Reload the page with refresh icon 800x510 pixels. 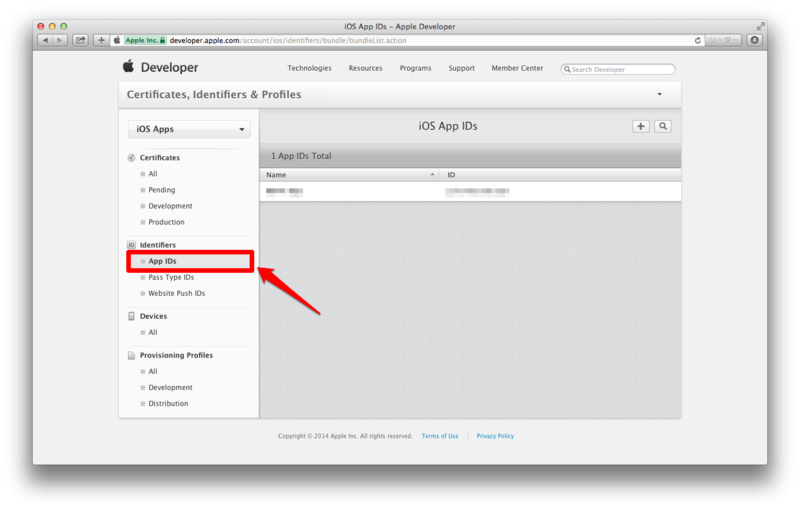pos(697,40)
